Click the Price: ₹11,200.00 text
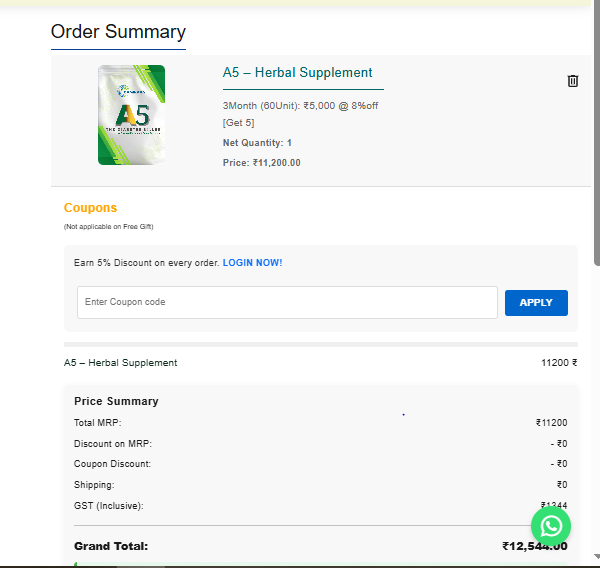This screenshot has height=568, width=600. point(261,163)
